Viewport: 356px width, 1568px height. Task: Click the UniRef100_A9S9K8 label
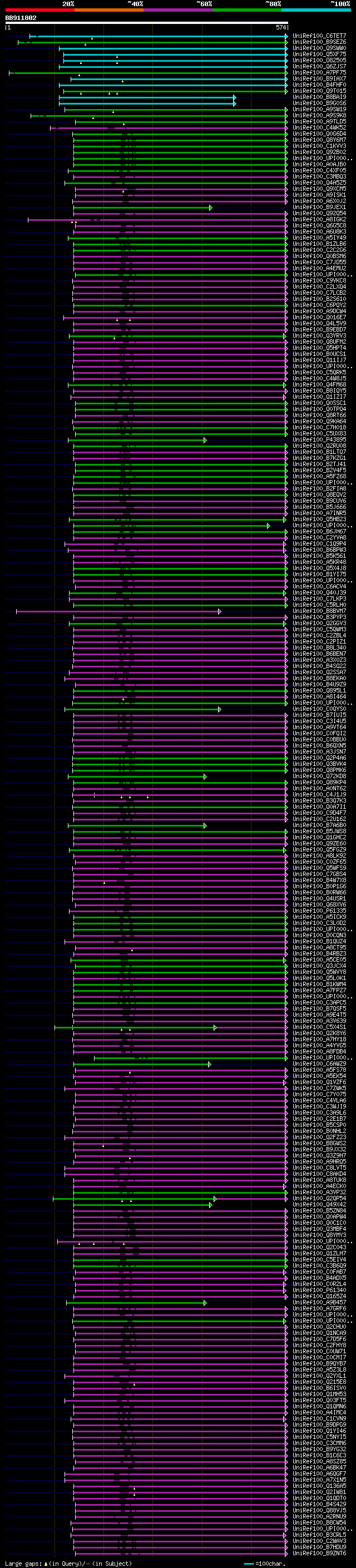pyautogui.click(x=319, y=115)
